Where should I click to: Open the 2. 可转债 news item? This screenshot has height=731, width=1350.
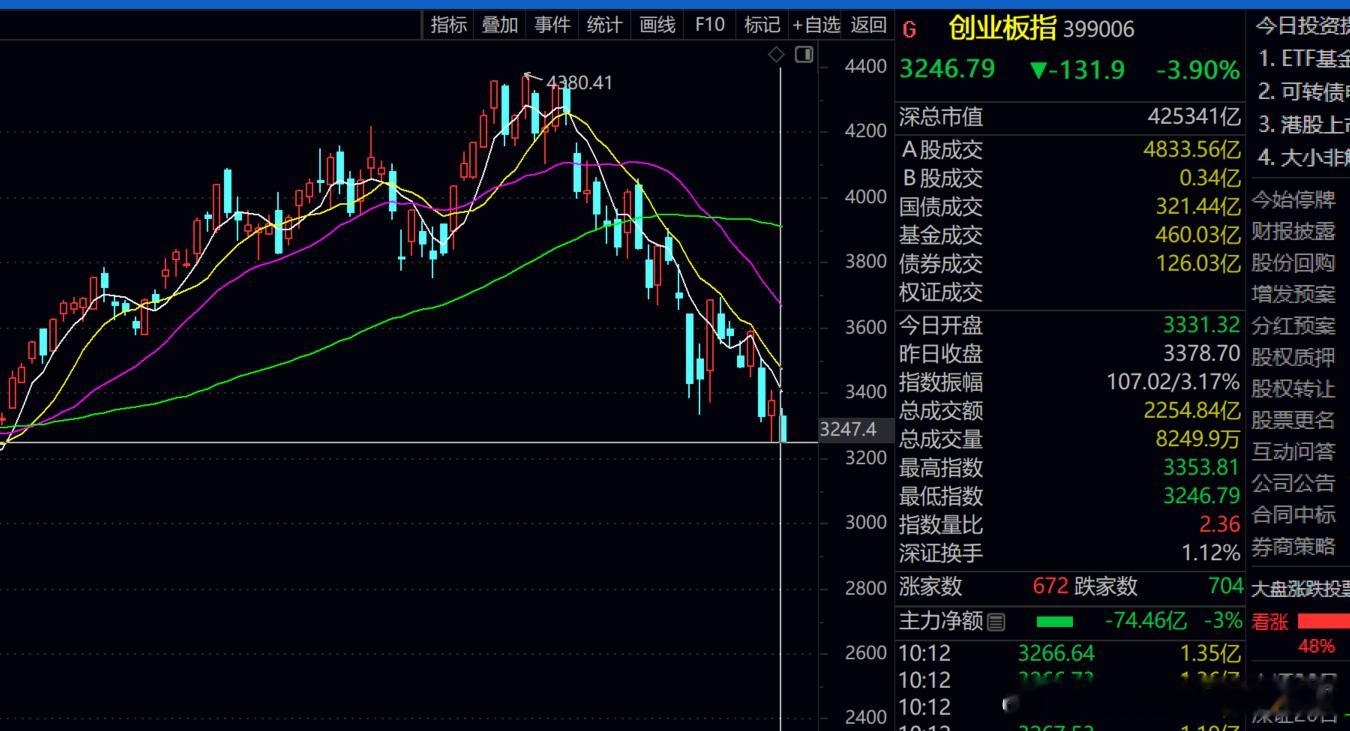click(1304, 92)
